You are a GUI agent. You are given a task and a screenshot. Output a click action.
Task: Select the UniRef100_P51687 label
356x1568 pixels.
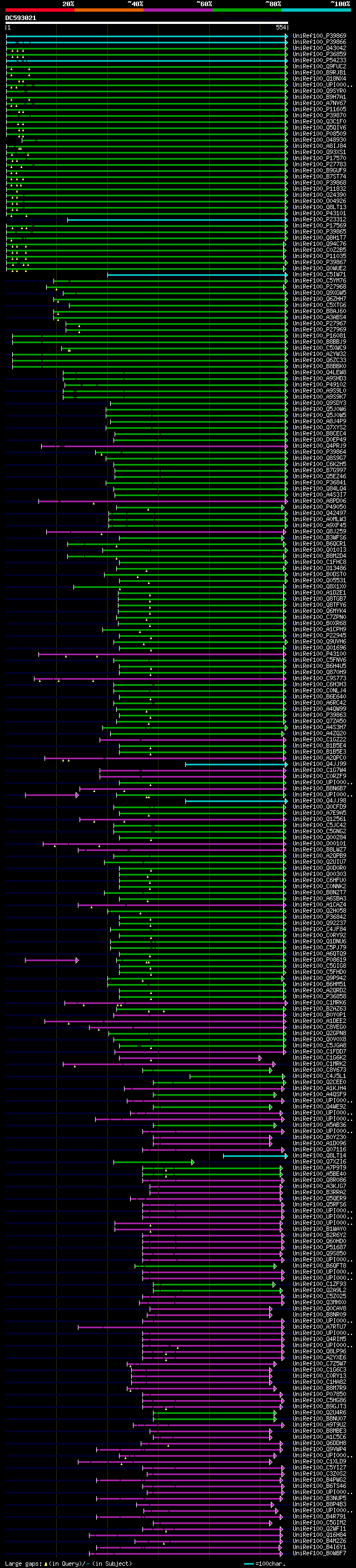click(x=319, y=1247)
